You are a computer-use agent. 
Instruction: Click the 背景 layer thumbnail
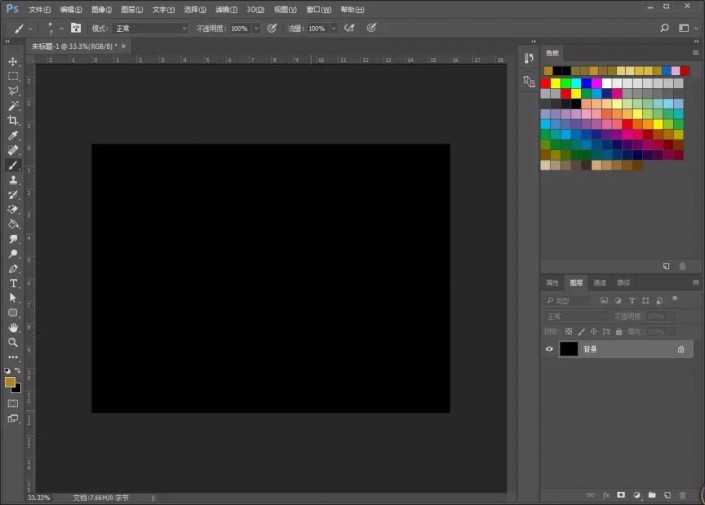click(569, 349)
